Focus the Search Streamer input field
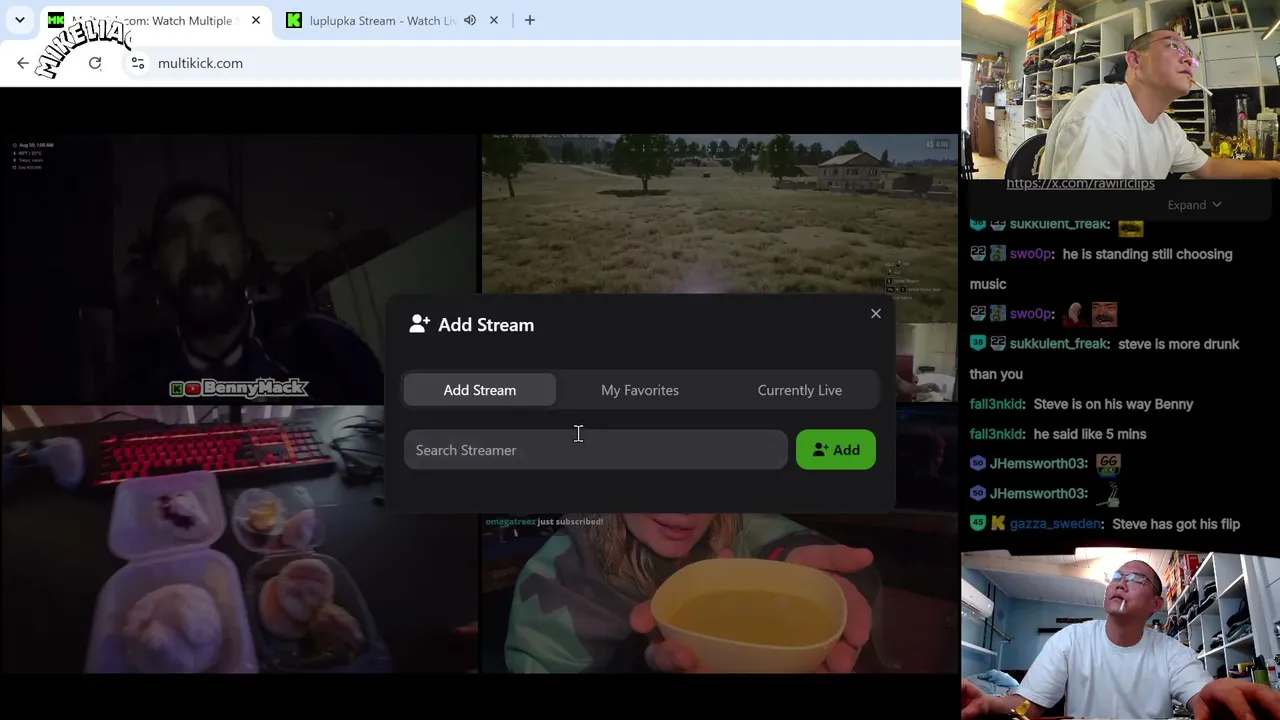This screenshot has width=1280, height=720. click(x=596, y=450)
